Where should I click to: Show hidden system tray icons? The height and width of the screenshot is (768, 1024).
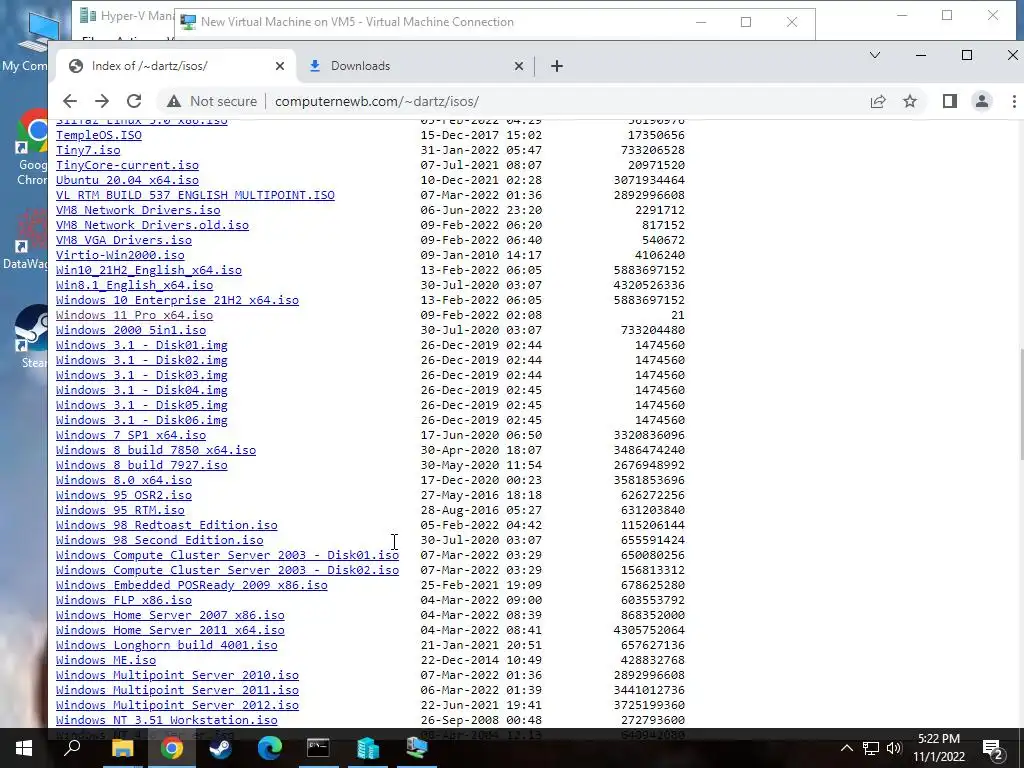tap(846, 748)
